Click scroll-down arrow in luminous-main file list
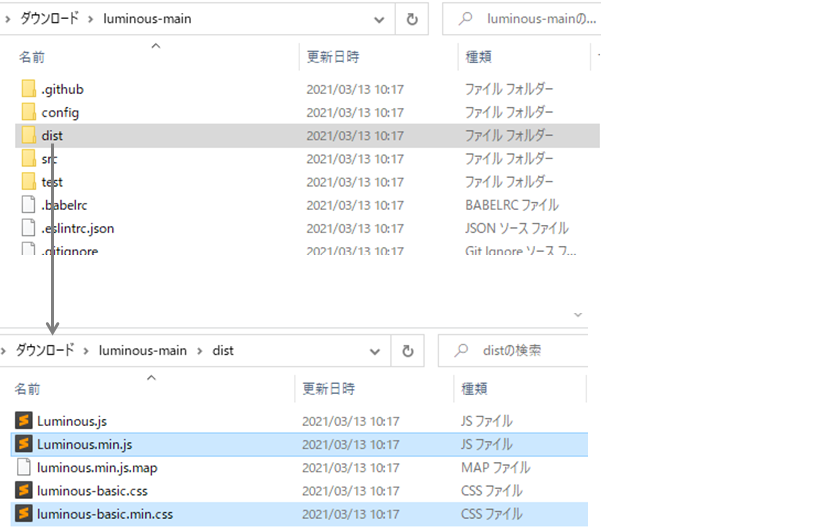The width and height of the screenshot is (824, 532). pyautogui.click(x=578, y=315)
